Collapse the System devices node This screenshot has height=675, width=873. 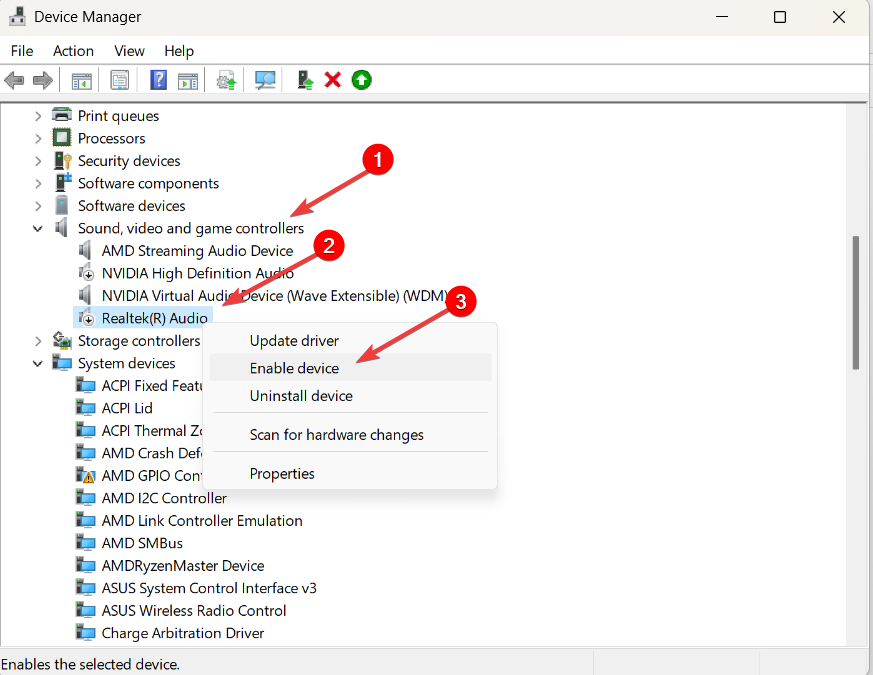click(38, 363)
